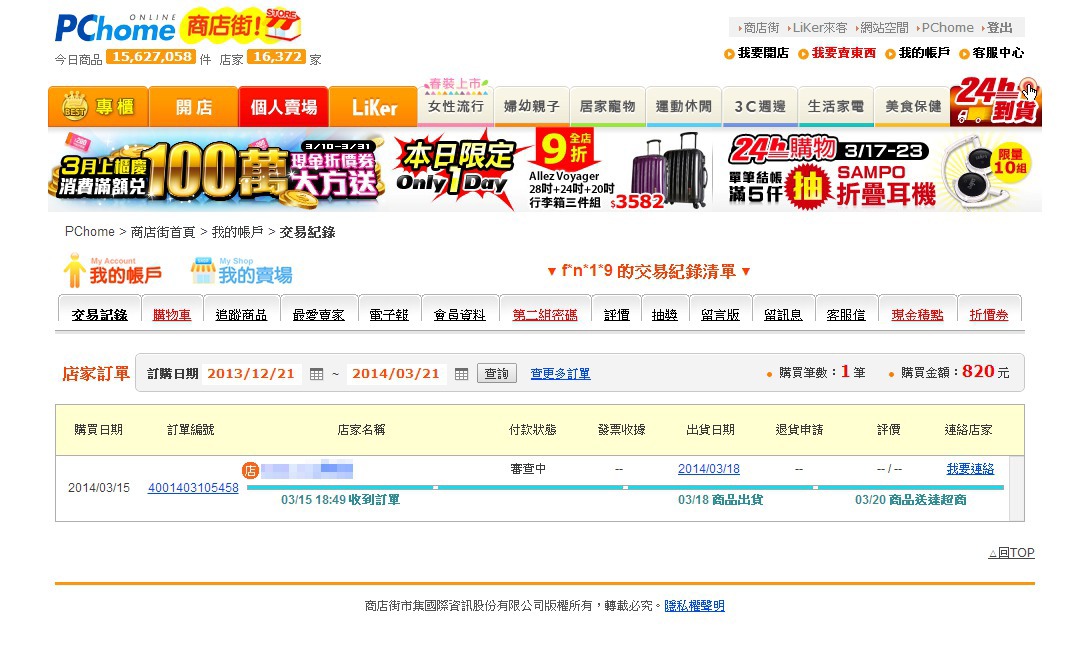The image size is (1077, 646).
Task: Open 網站空間 top link
Action: 884,28
